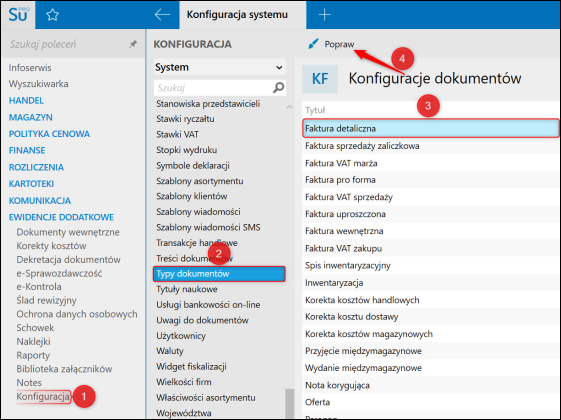Open Wyszukiwarka in the sidebar
This screenshot has height=420, width=561.
pyautogui.click(x=39, y=84)
